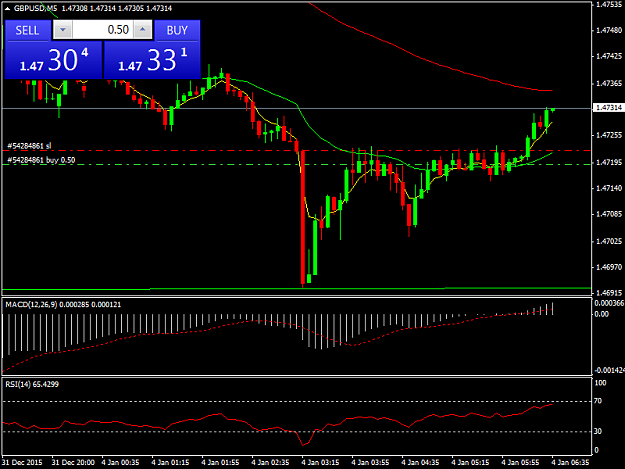
Task: Select the #54284861 sl stop-loss line label
Action: click(x=29, y=146)
